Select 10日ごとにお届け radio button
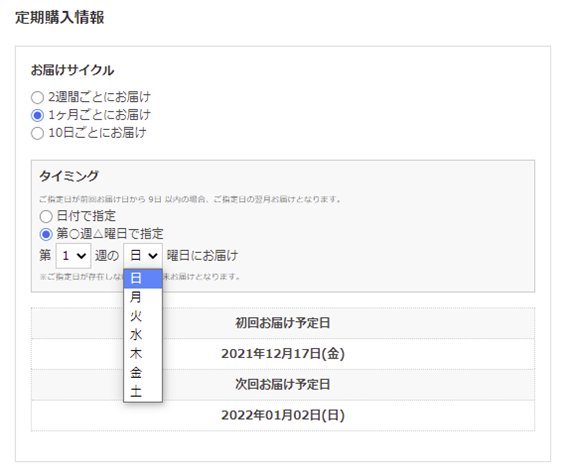The image size is (567, 473). coord(37,133)
